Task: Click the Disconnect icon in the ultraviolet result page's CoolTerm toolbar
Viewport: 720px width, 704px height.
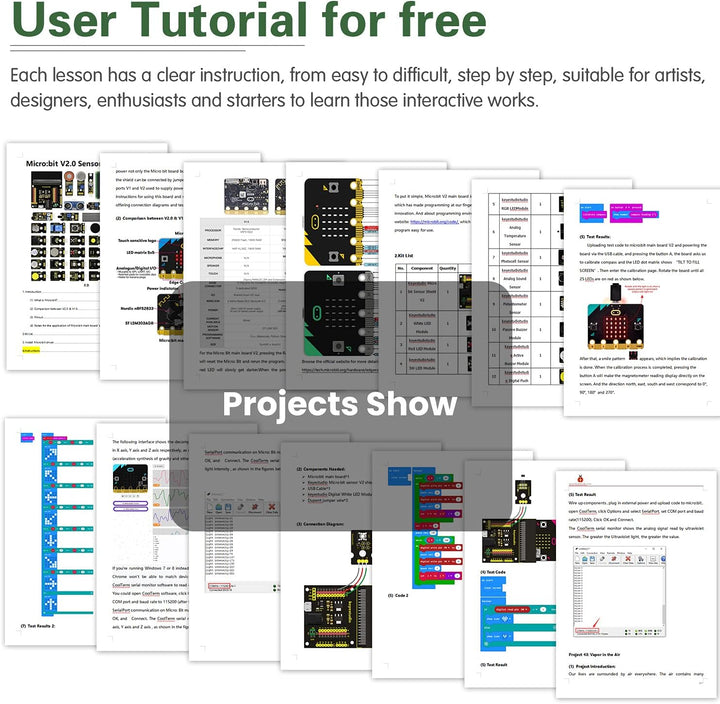Action: (x=614, y=559)
